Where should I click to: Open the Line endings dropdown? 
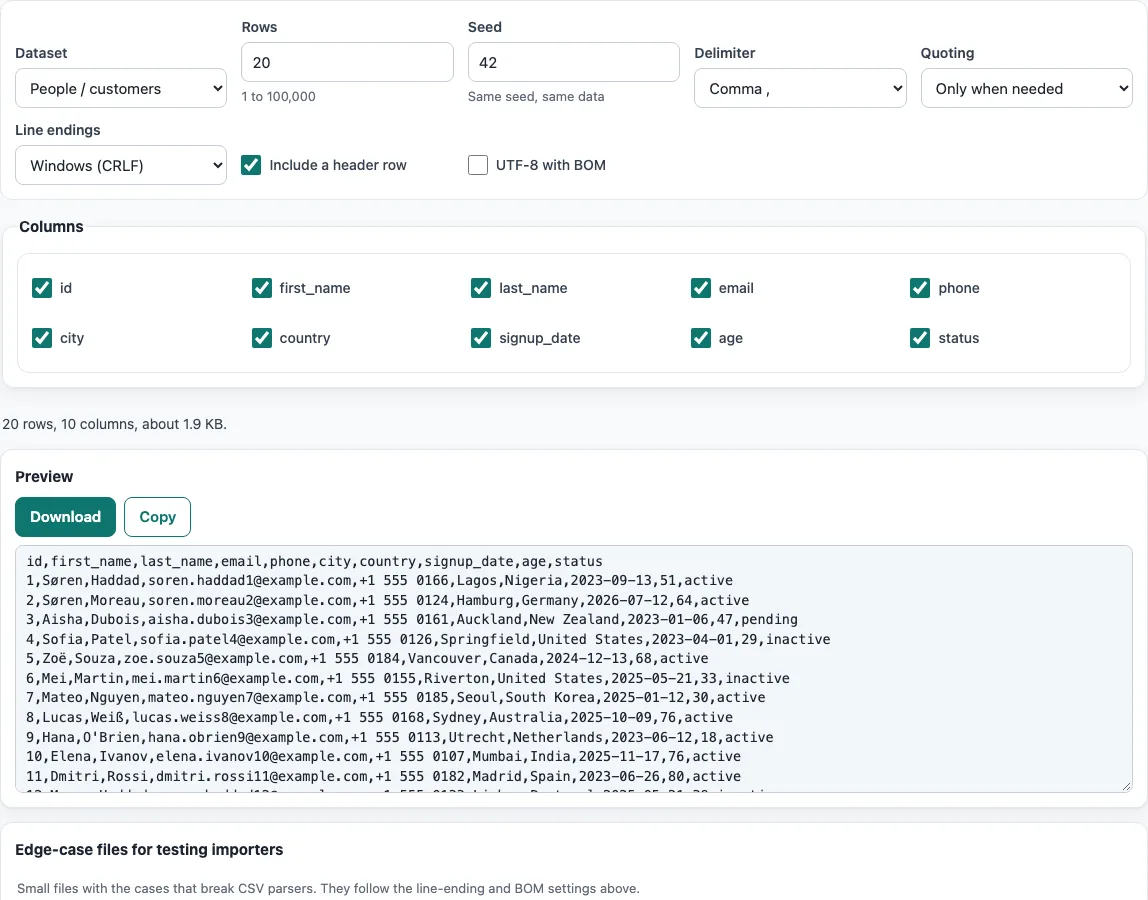121,166
